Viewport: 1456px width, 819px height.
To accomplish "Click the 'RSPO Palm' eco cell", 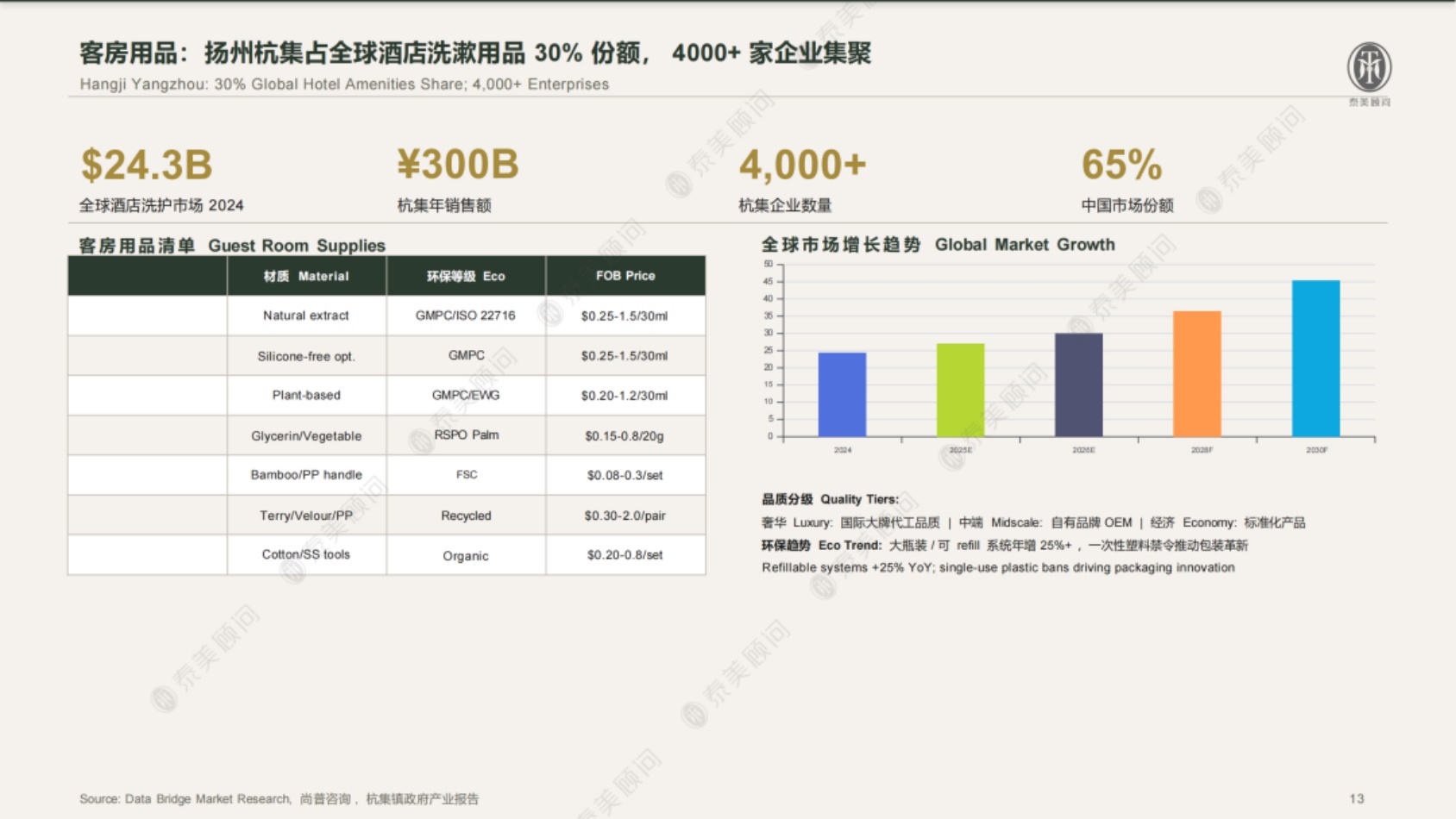I will (x=466, y=435).
